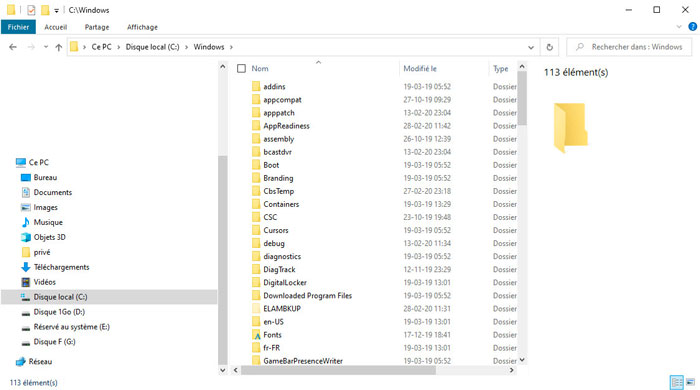
Task: Click in the Rechercher dans Windows box
Action: (630, 47)
